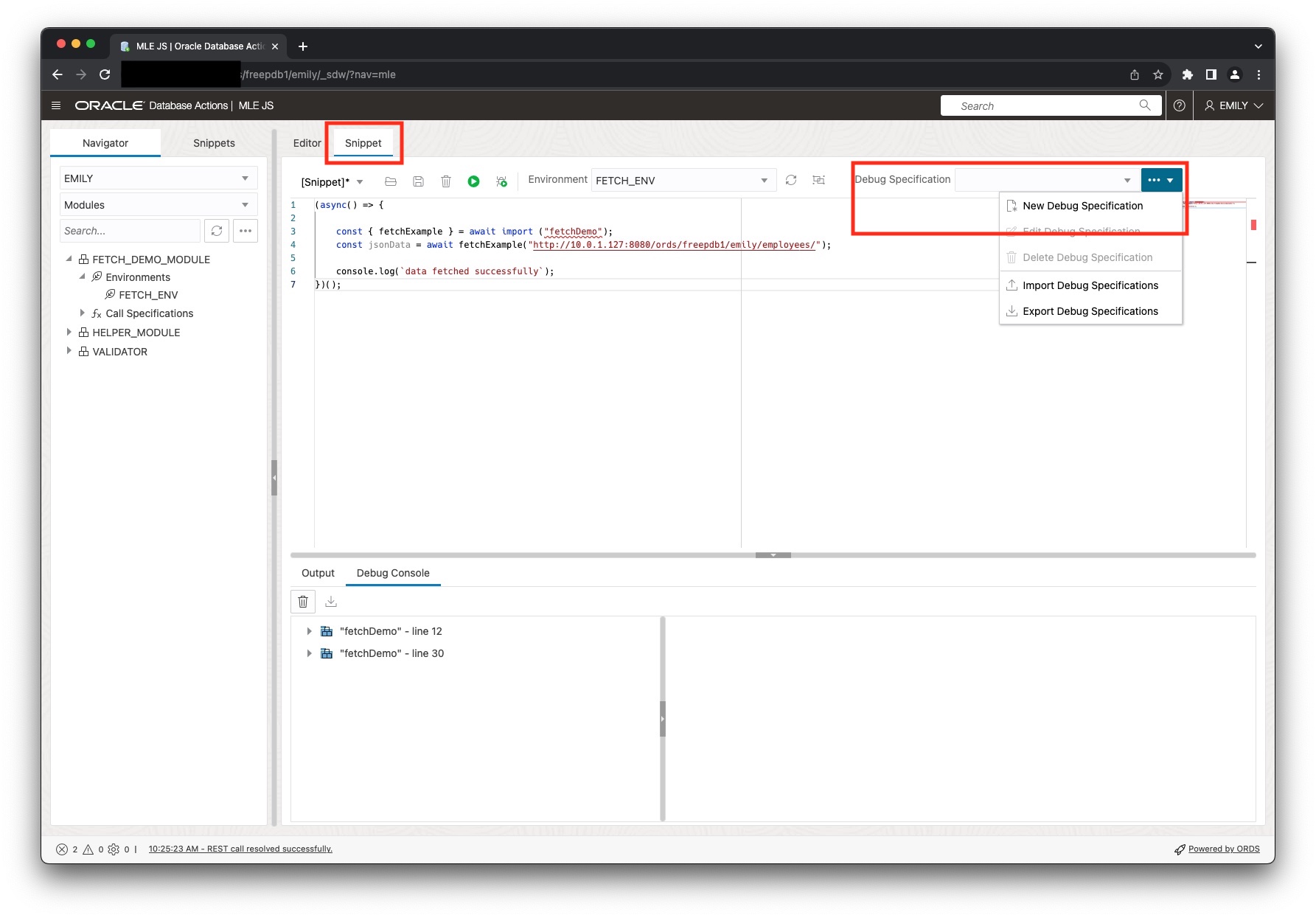Screen dimensions: 1316x918
Task: Choose New Debug Specification from the menu
Action: coord(1082,206)
